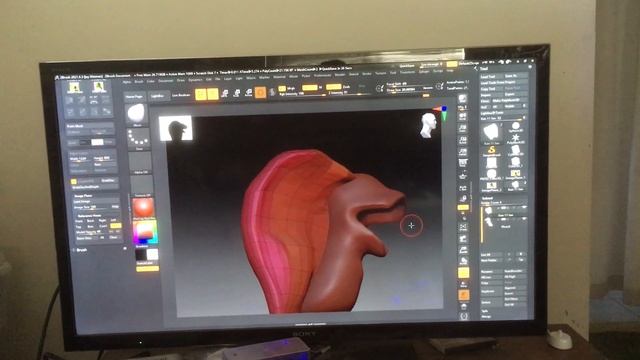Viewport: 640px width, 360px height.
Task: Open the Dots stroke type selector
Action: tap(138, 138)
